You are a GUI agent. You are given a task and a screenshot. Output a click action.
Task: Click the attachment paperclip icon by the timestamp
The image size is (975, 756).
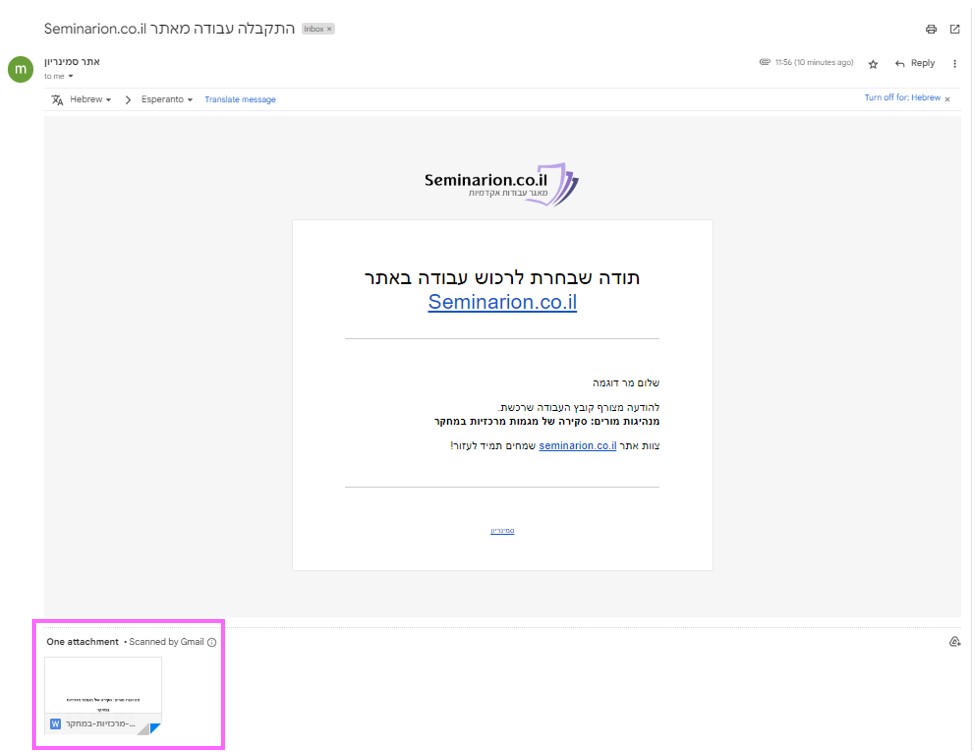pos(764,62)
